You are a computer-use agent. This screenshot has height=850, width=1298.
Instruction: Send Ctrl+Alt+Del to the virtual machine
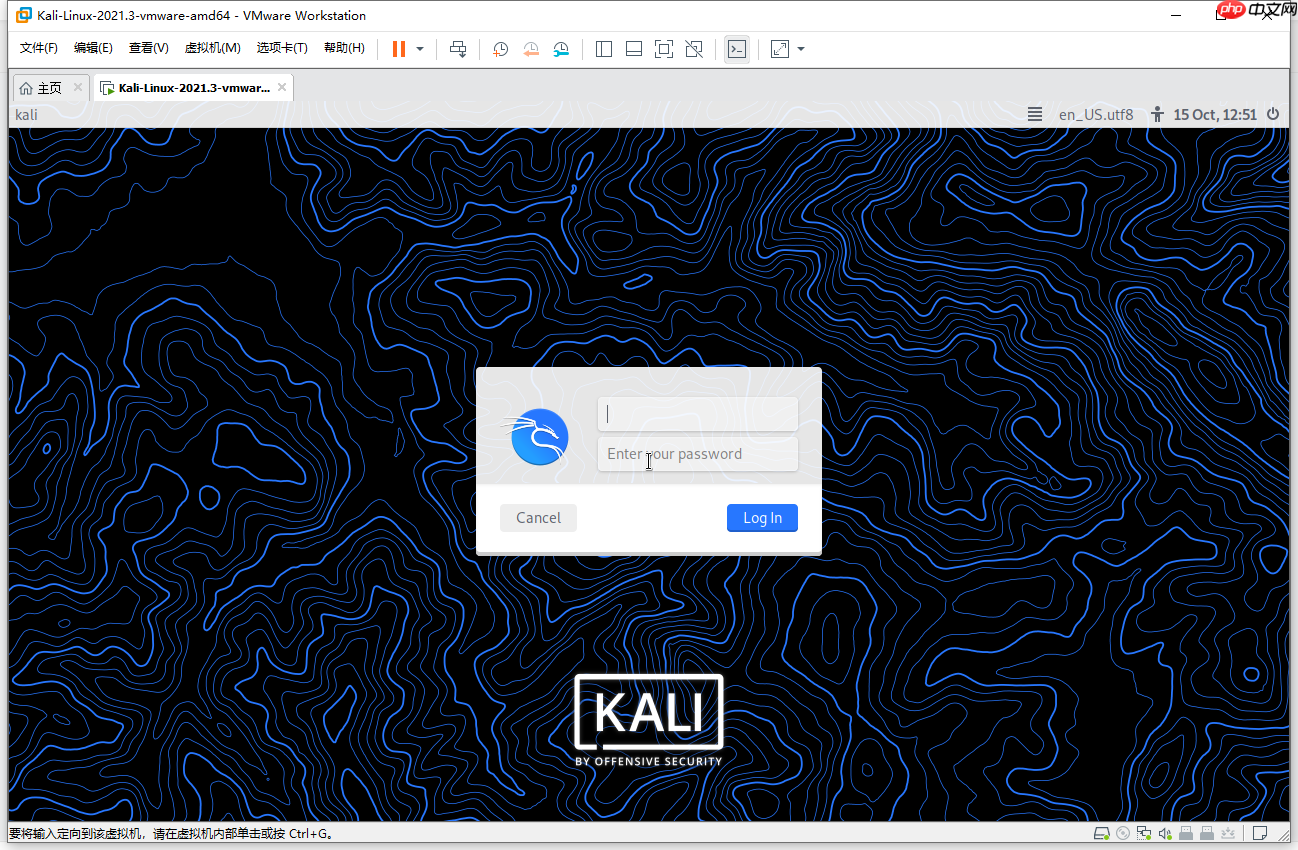click(458, 48)
